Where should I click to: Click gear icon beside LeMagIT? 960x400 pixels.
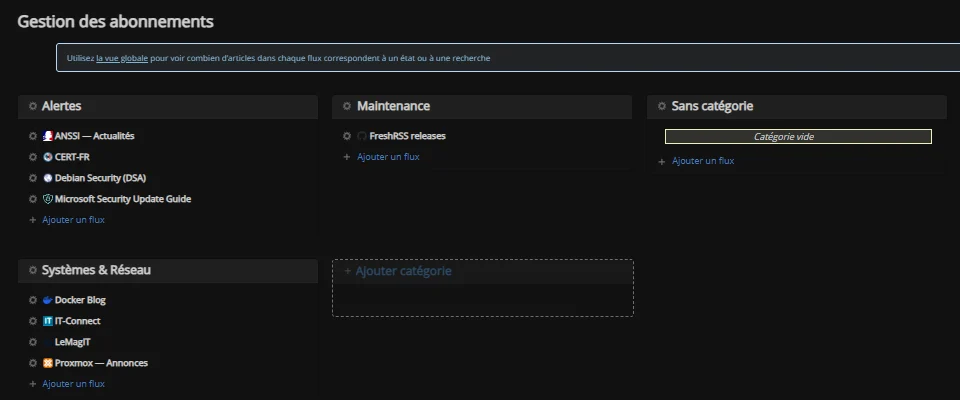pyautogui.click(x=33, y=342)
